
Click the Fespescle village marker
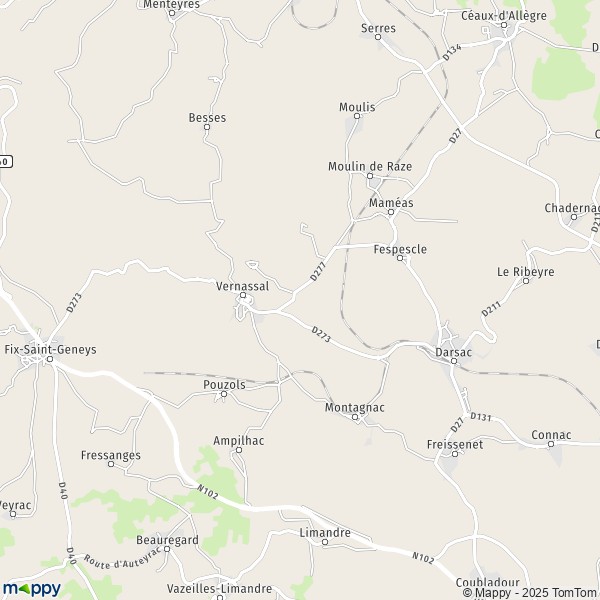(400, 258)
